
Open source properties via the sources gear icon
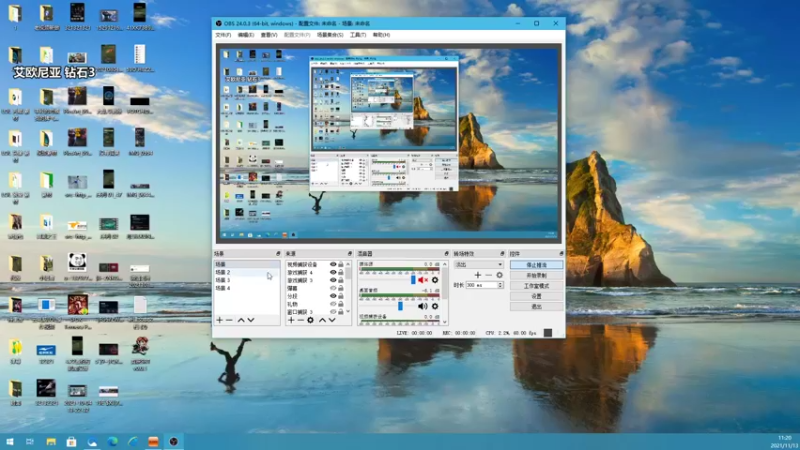310,320
